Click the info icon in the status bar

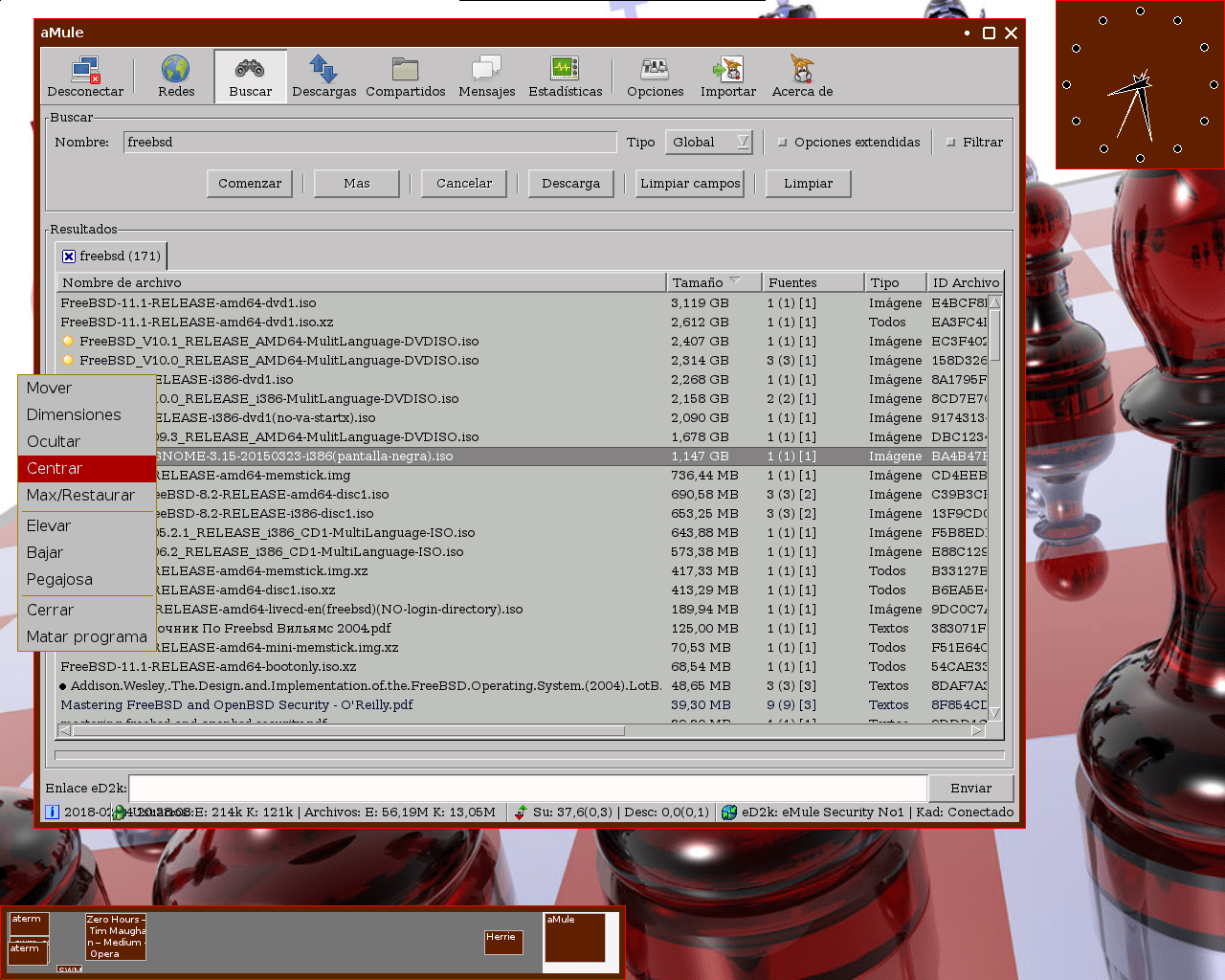[x=52, y=813]
